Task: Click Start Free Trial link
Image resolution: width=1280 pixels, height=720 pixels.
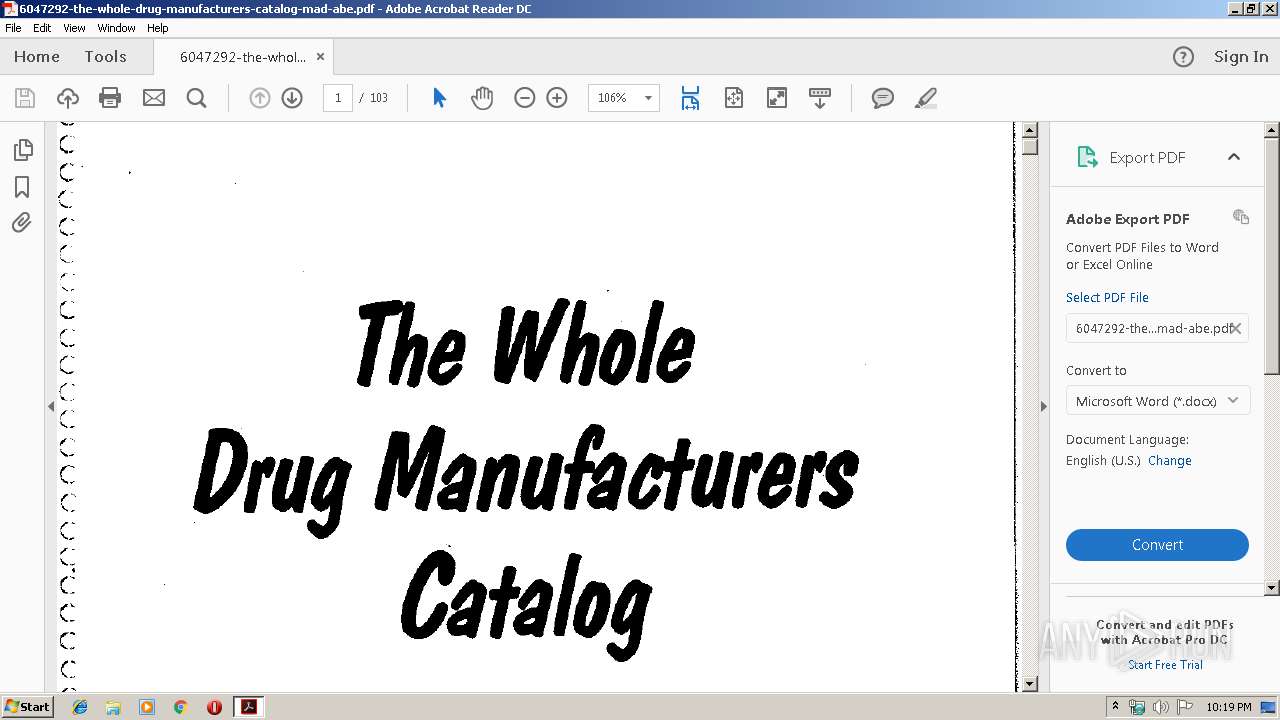Action: [x=1165, y=665]
